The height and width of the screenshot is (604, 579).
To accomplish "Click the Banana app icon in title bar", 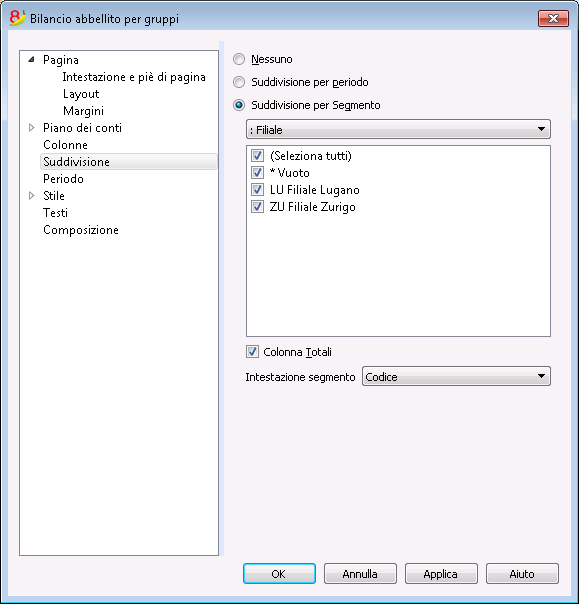I will (17, 18).
